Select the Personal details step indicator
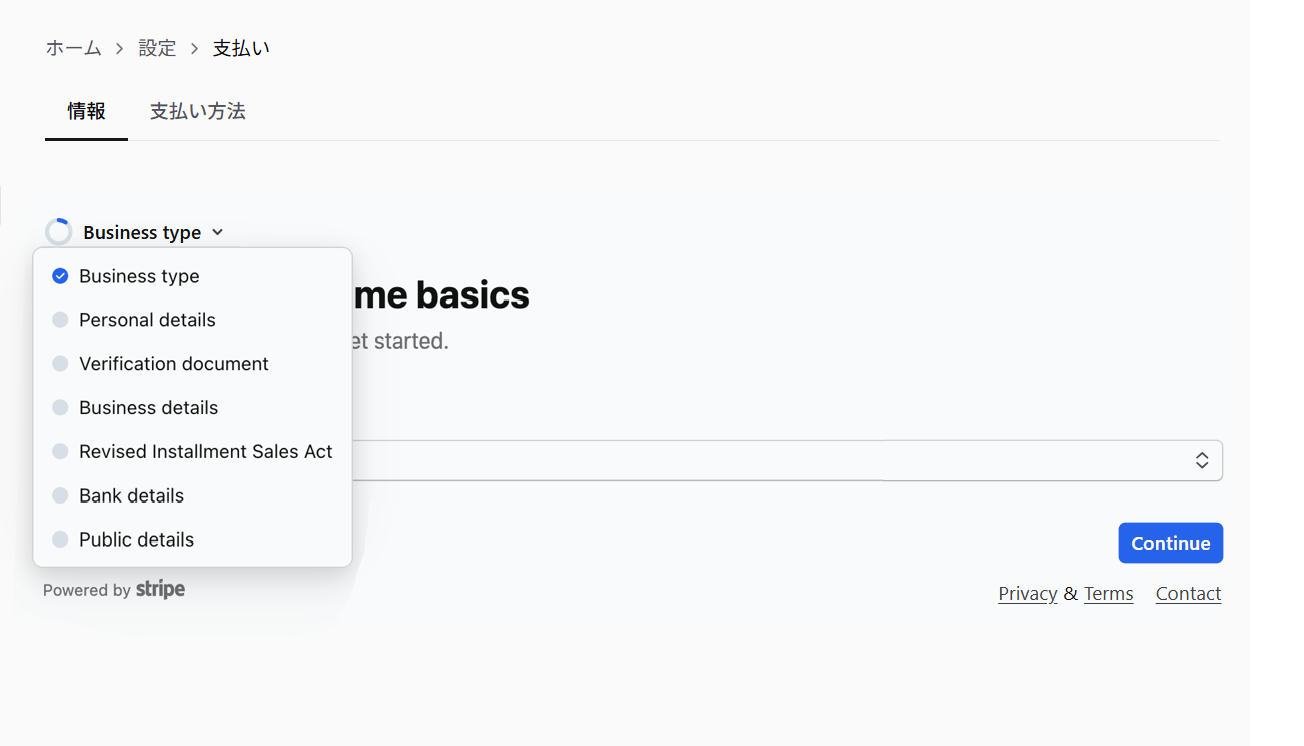 tap(147, 319)
